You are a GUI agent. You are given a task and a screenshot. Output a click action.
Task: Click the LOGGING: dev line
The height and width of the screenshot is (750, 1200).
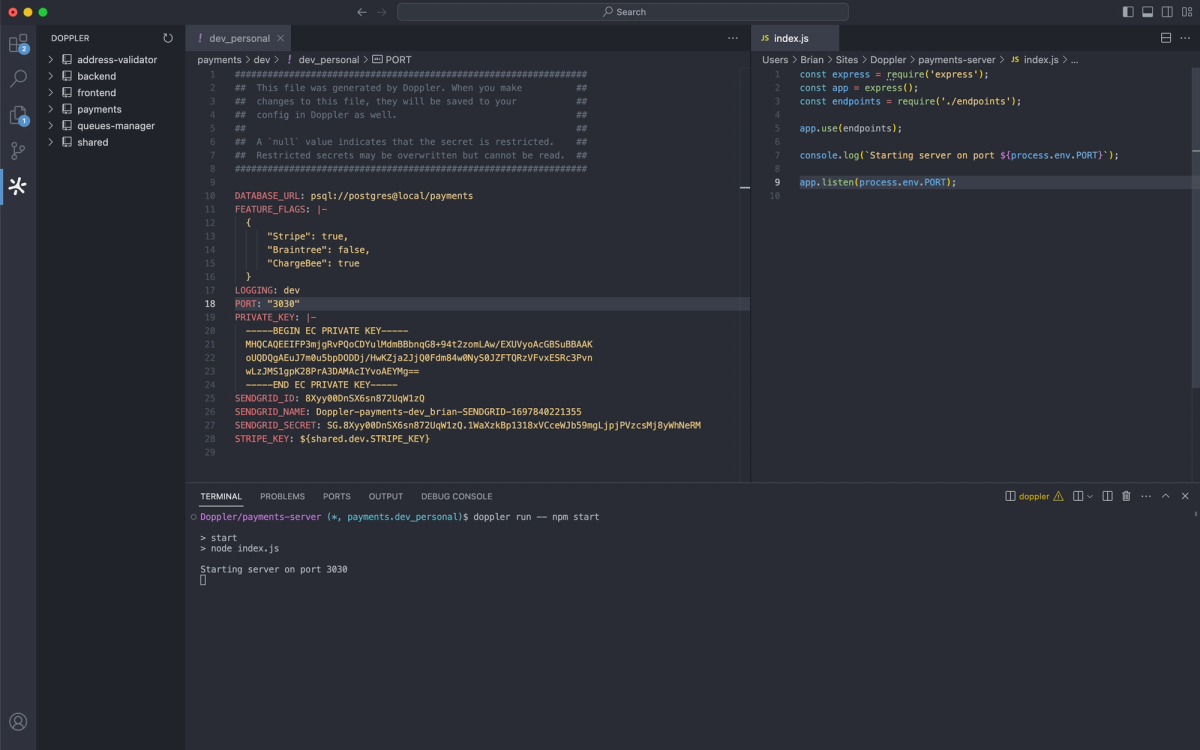[x=267, y=290]
